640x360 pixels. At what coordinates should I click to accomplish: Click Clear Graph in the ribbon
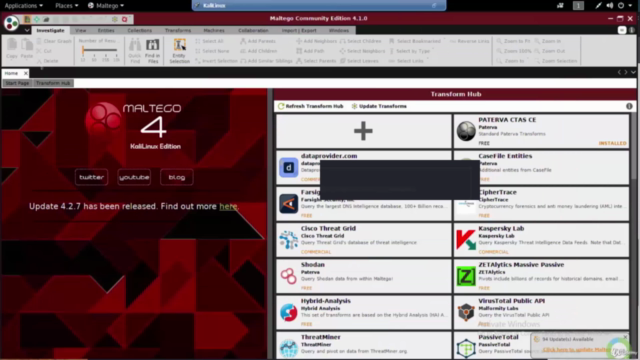[54, 41]
